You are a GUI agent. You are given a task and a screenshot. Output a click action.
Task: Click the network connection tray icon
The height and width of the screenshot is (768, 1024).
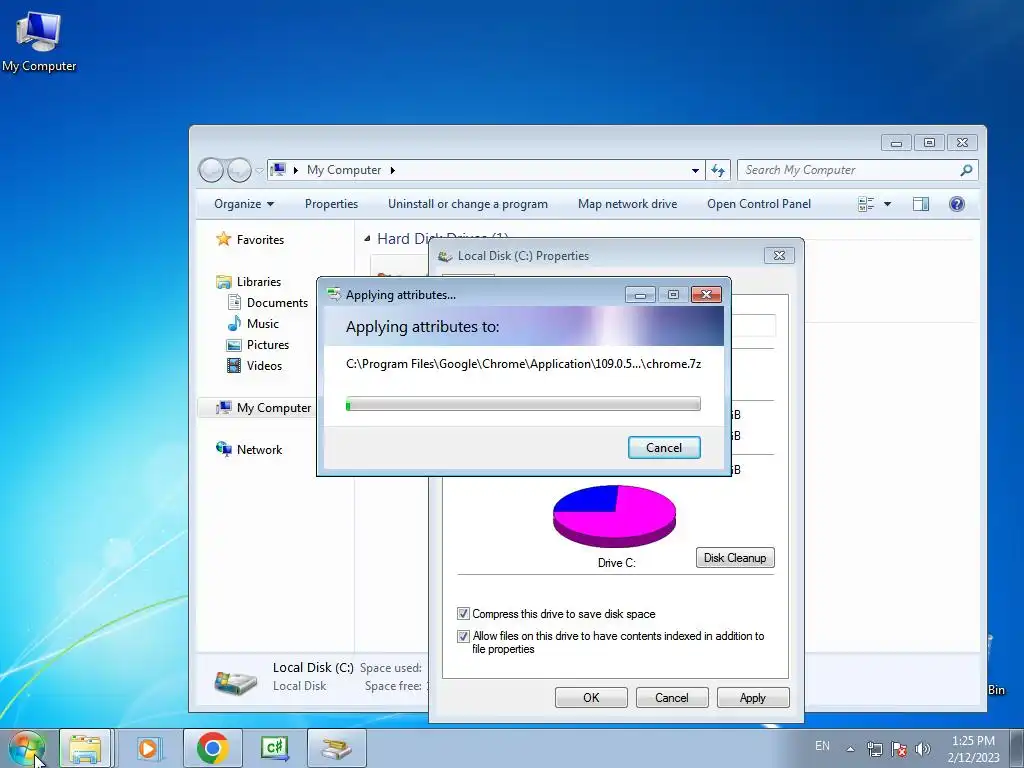874,749
